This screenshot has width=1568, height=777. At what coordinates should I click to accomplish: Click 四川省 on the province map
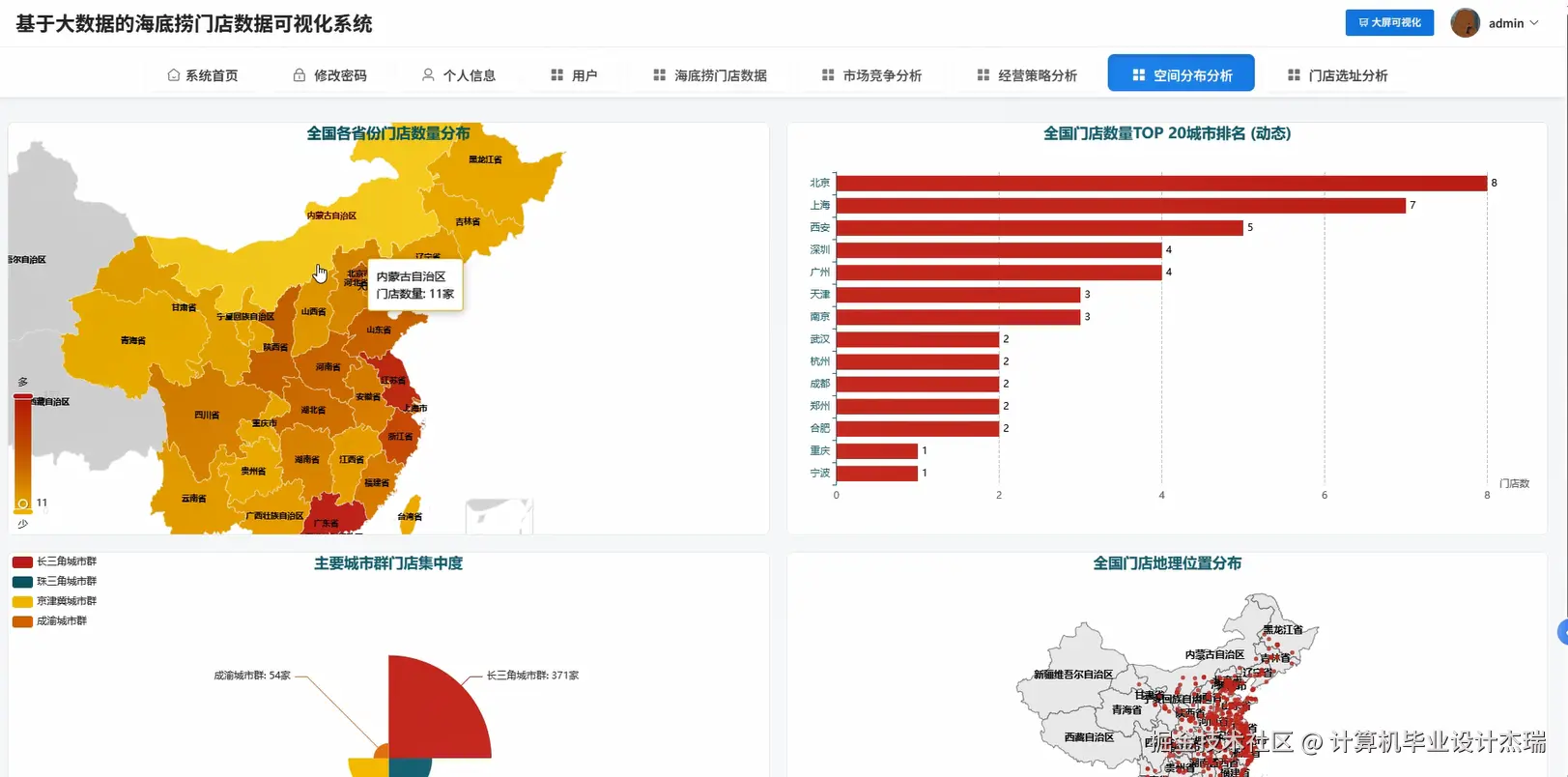(206, 415)
